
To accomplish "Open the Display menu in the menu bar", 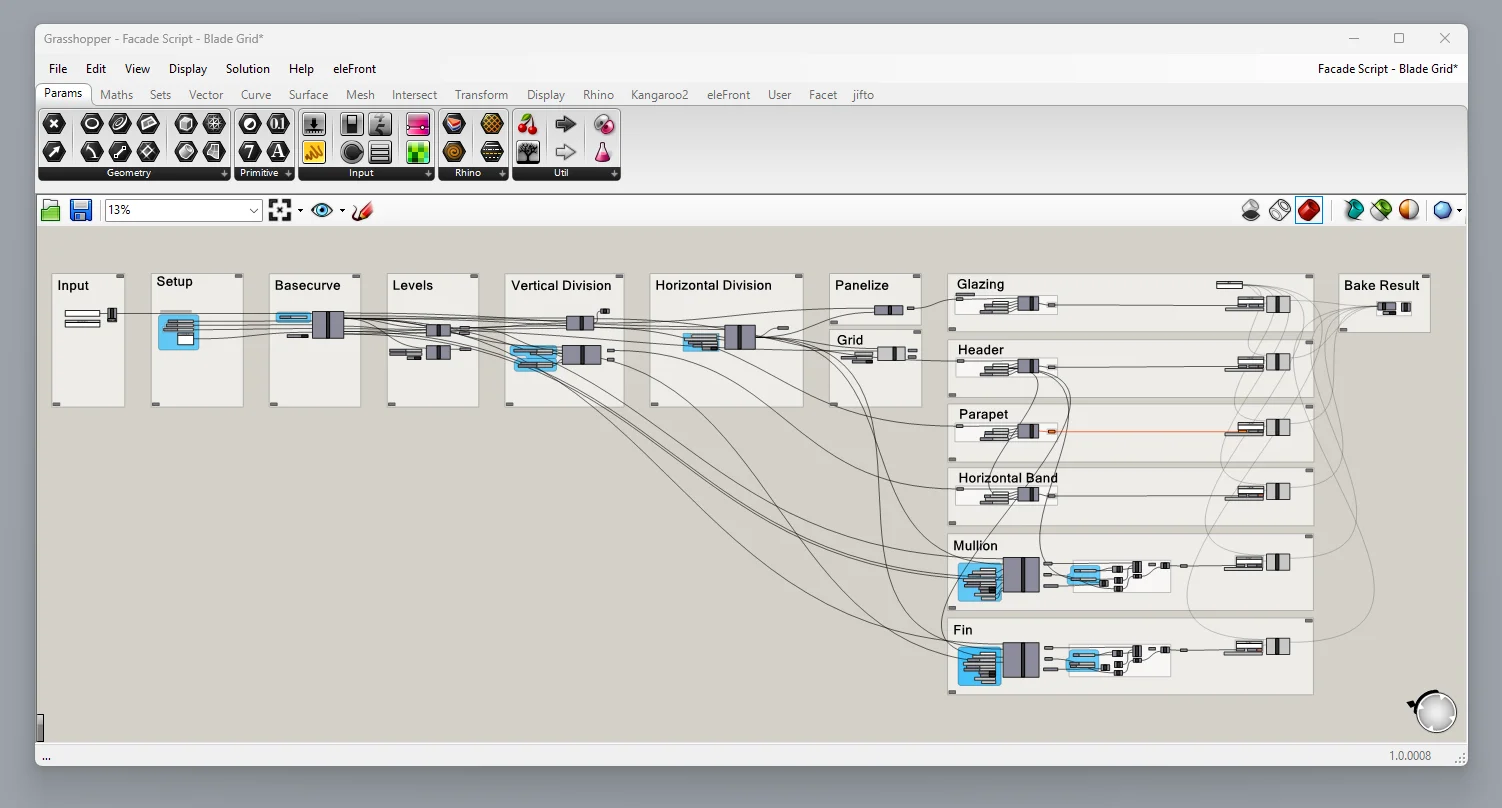I will tap(188, 69).
